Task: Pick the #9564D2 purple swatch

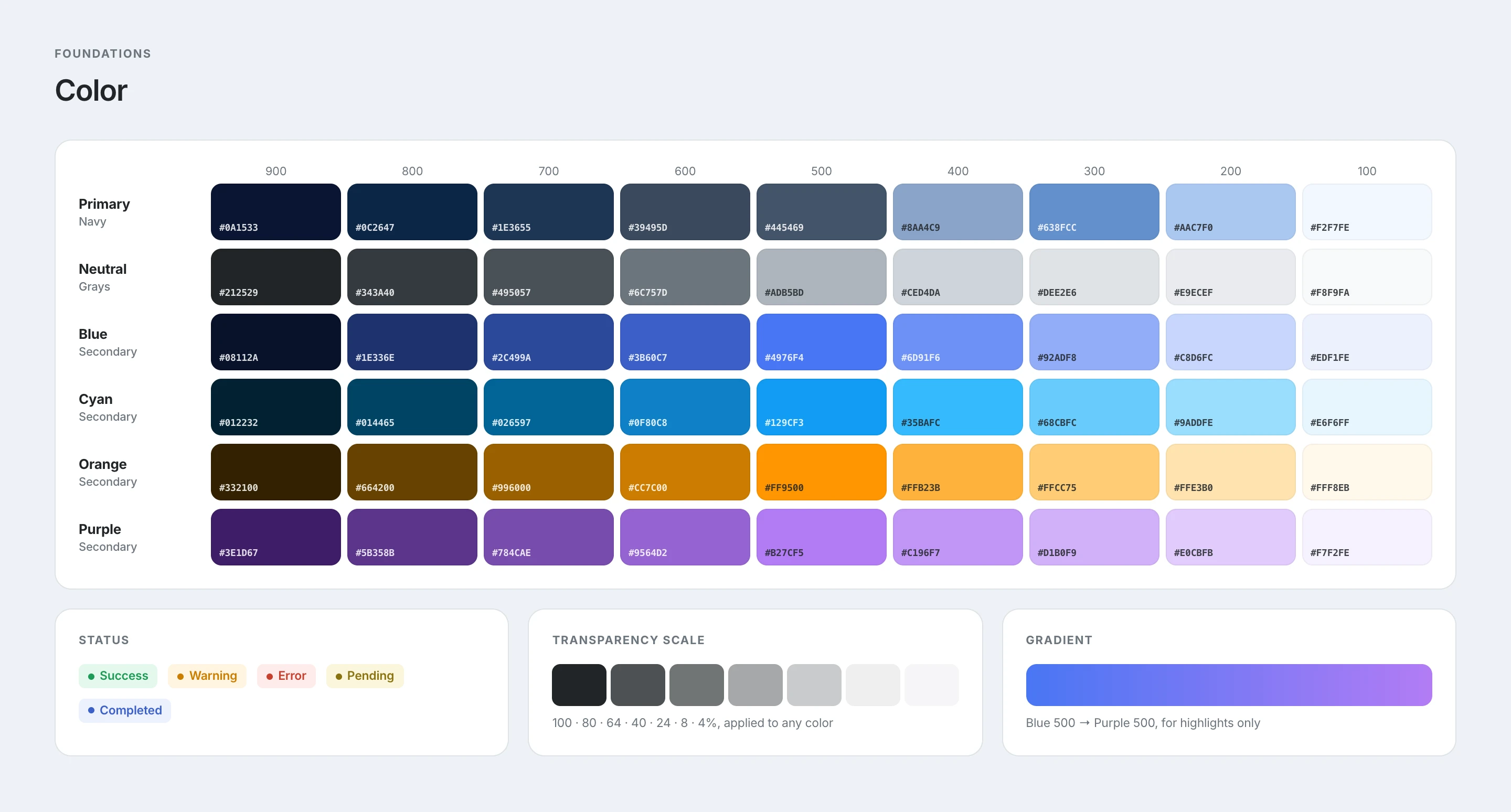Action: [x=685, y=537]
